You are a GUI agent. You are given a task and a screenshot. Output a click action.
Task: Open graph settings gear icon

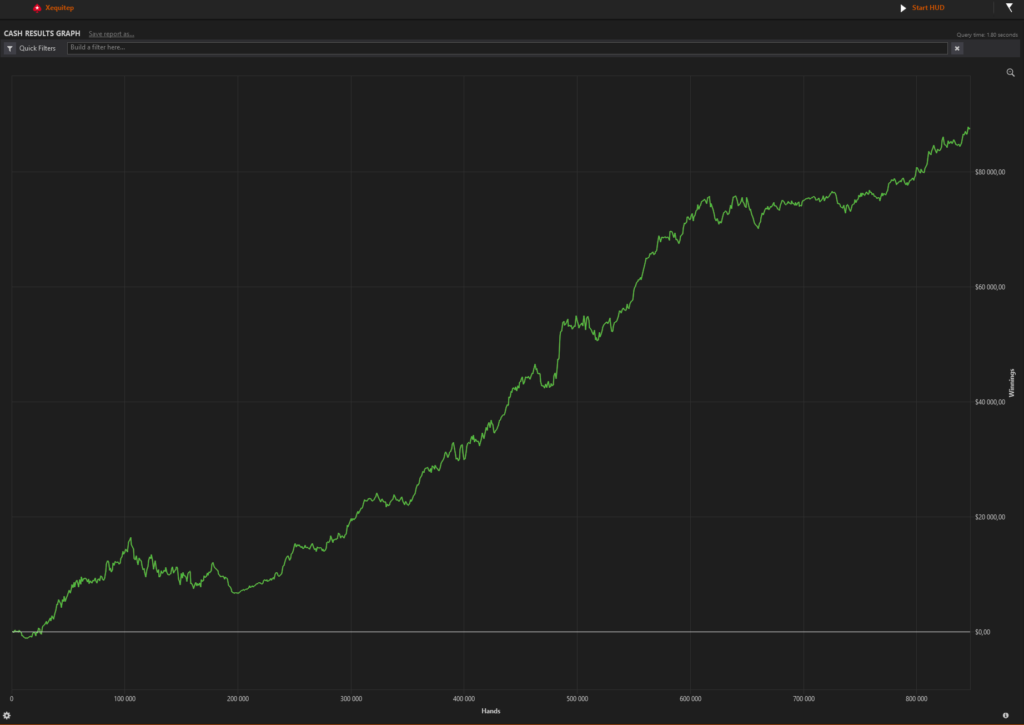7,715
